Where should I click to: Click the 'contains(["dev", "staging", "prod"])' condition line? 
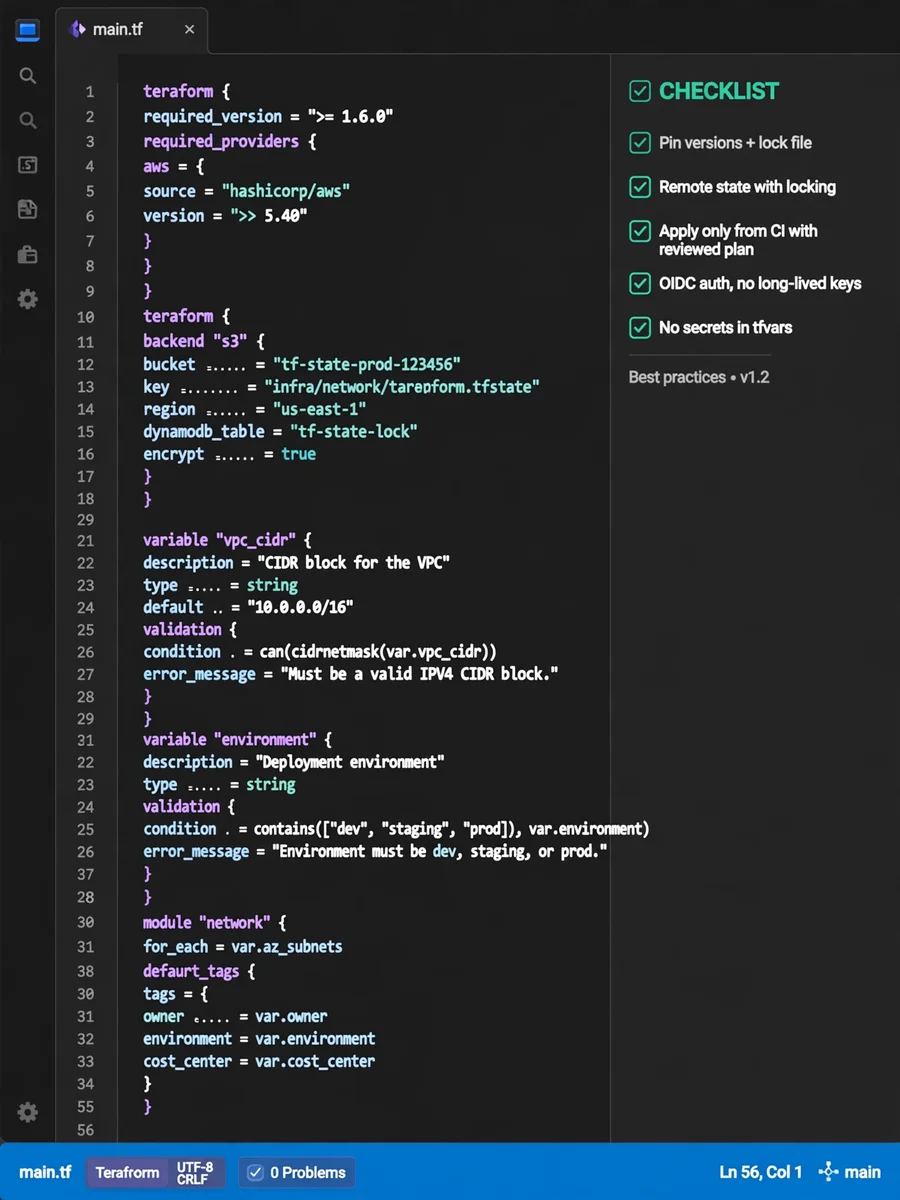pyautogui.click(x=396, y=829)
